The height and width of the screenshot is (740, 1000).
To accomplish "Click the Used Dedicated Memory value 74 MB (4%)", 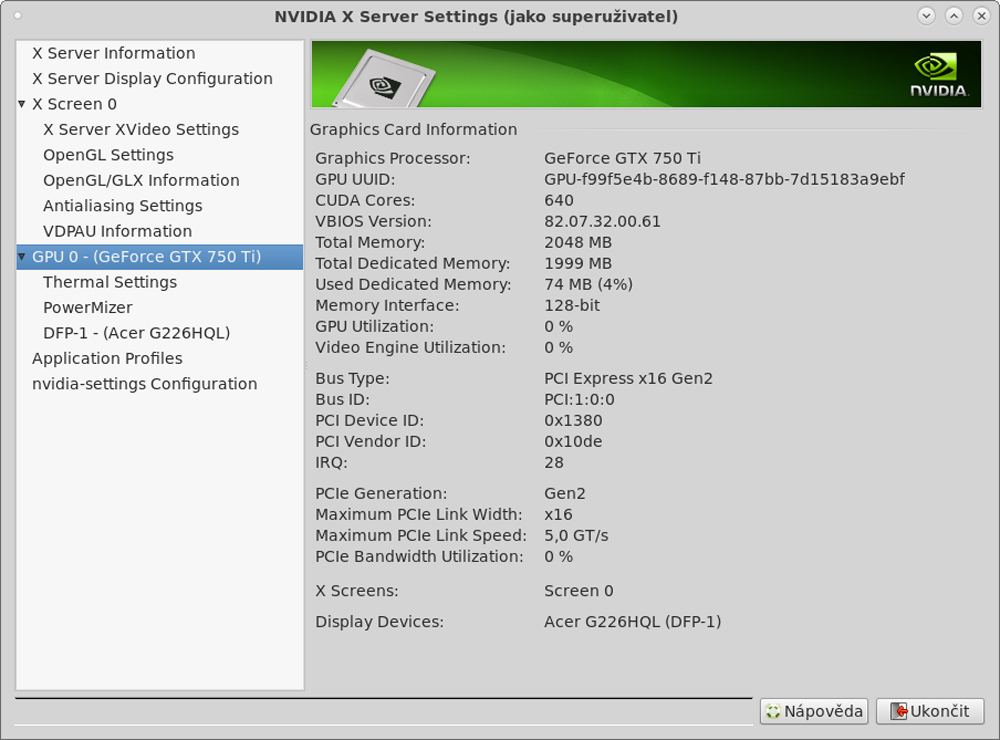I will click(x=589, y=285).
